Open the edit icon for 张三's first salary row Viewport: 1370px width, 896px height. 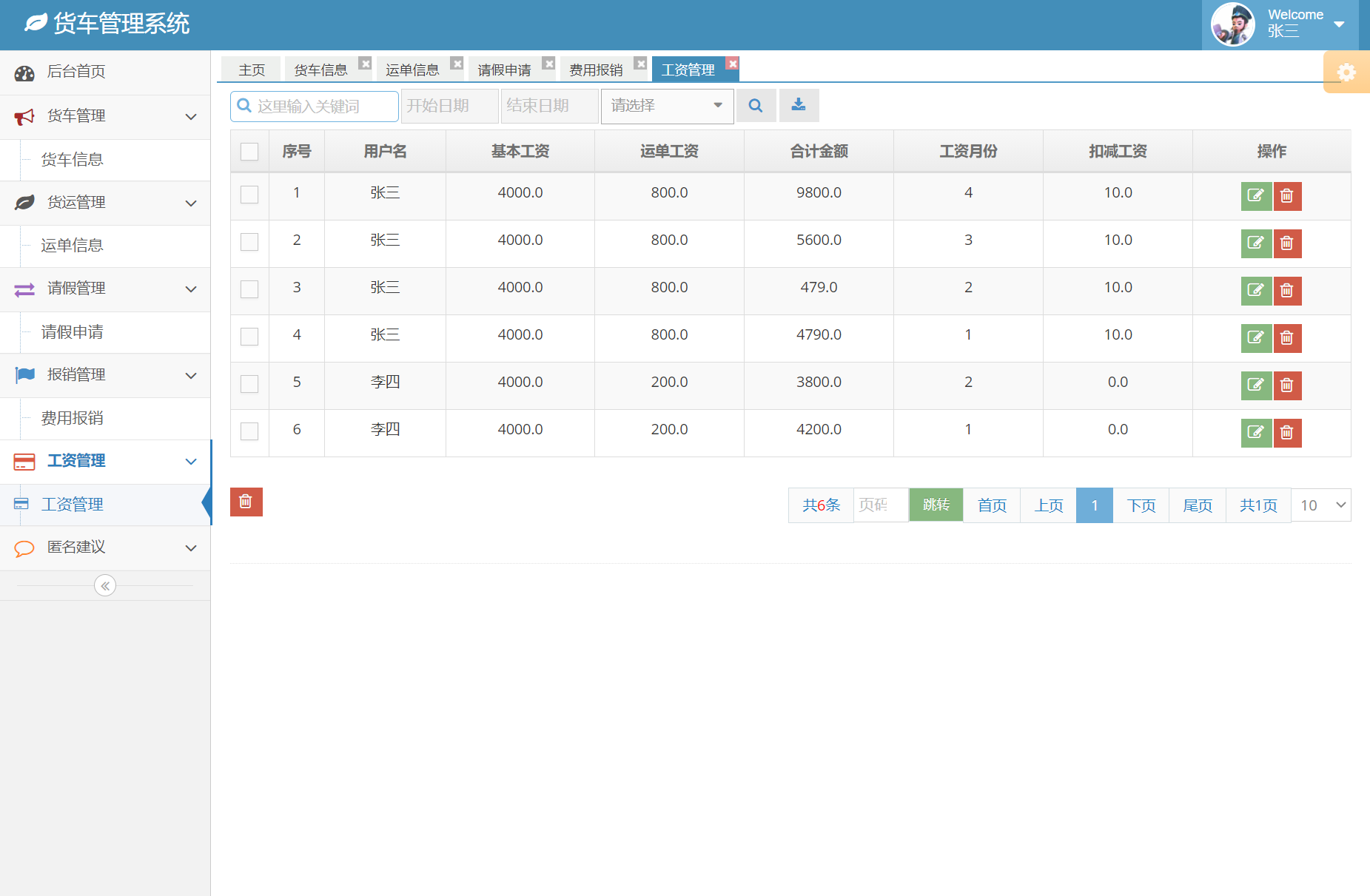pyautogui.click(x=1256, y=196)
